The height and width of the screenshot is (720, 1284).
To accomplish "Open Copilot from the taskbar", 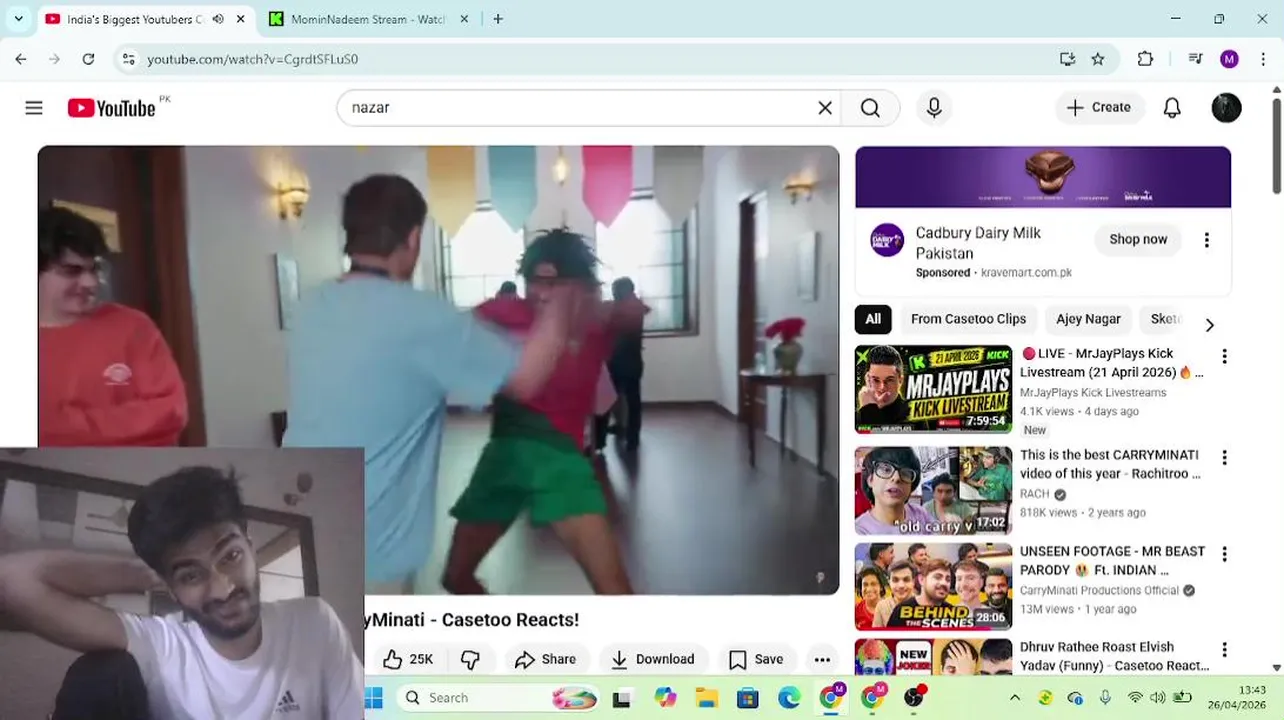I will [665, 698].
